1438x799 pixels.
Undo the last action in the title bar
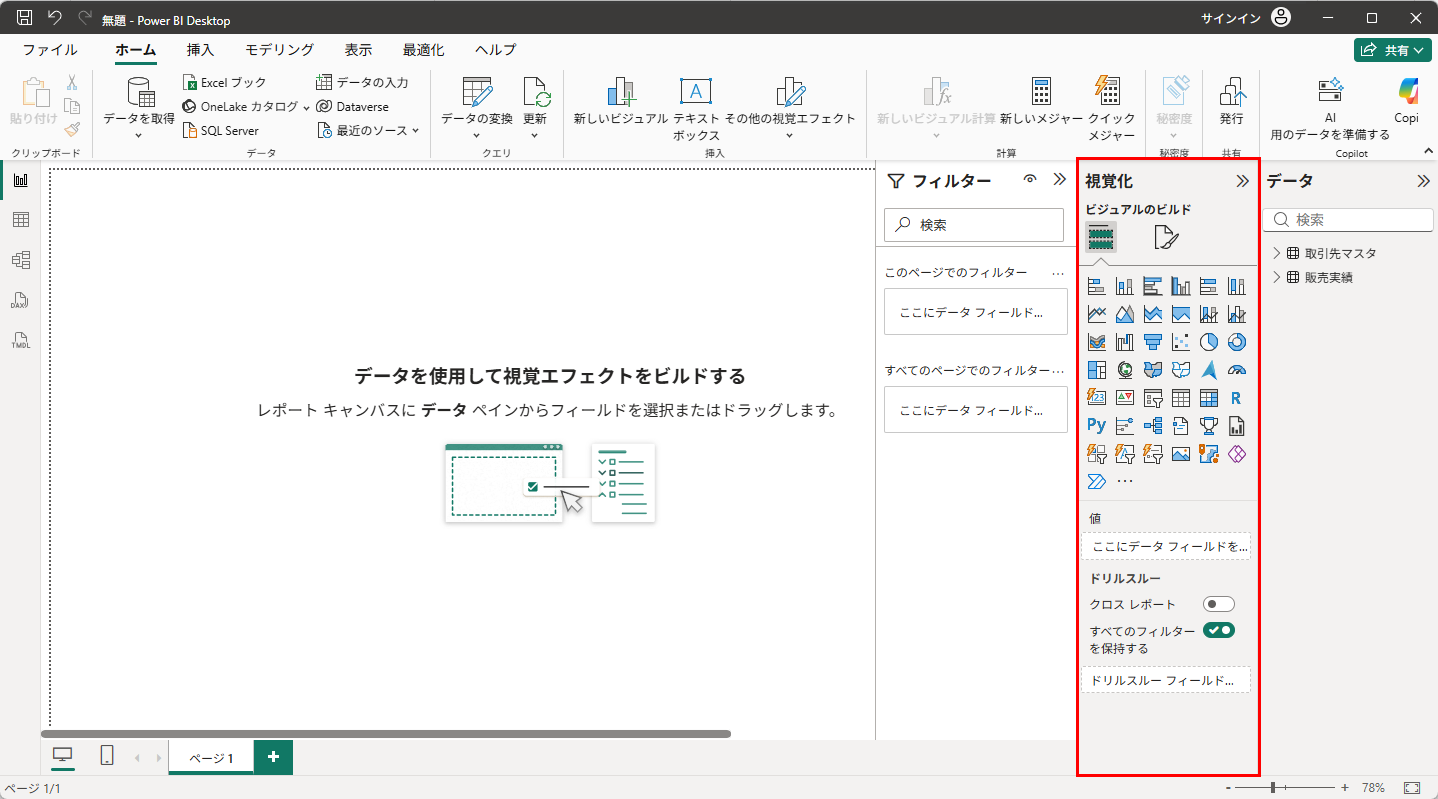[55, 18]
